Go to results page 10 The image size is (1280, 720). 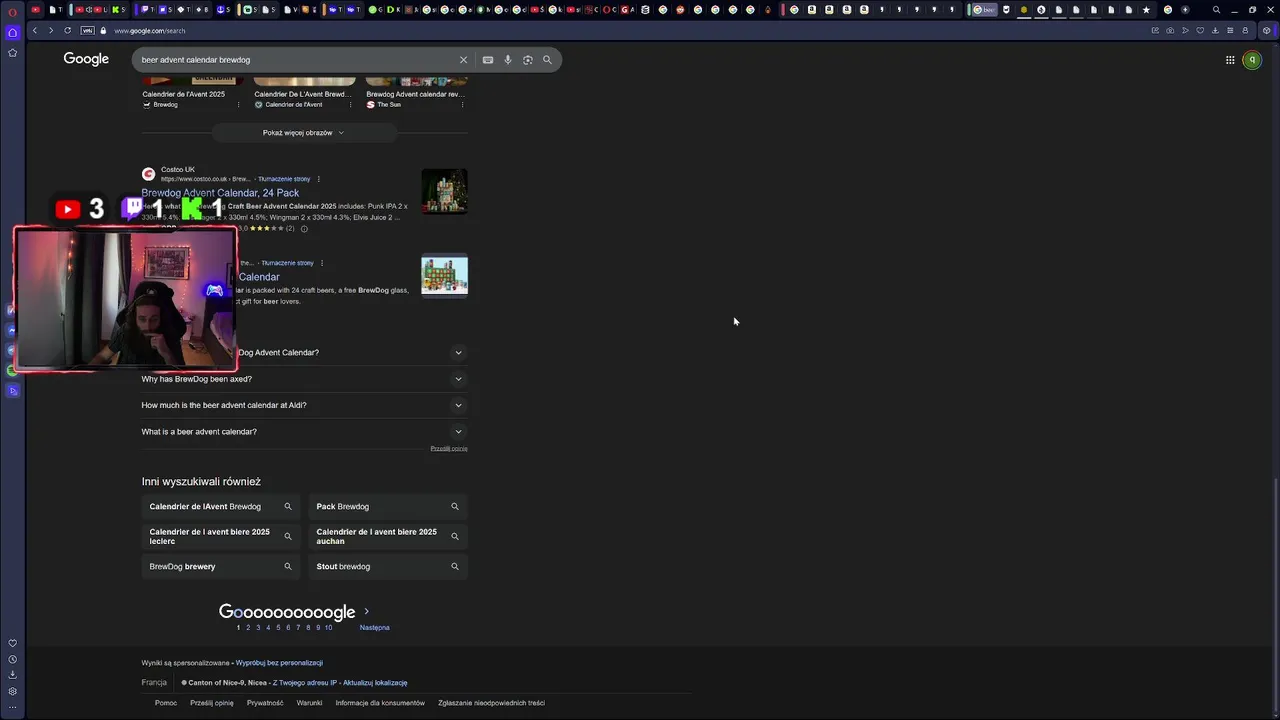tap(328, 628)
